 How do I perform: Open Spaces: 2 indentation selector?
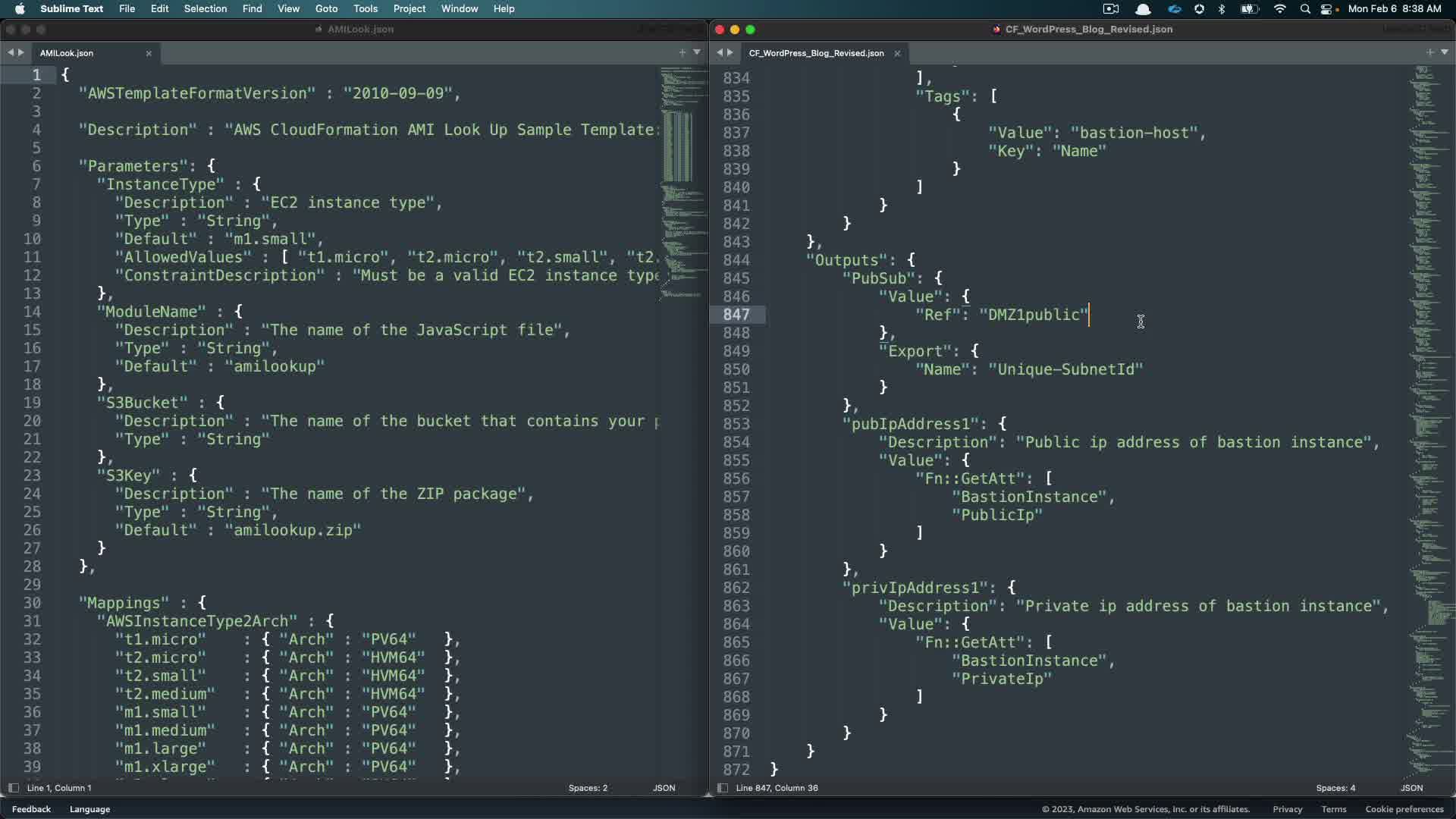point(588,788)
